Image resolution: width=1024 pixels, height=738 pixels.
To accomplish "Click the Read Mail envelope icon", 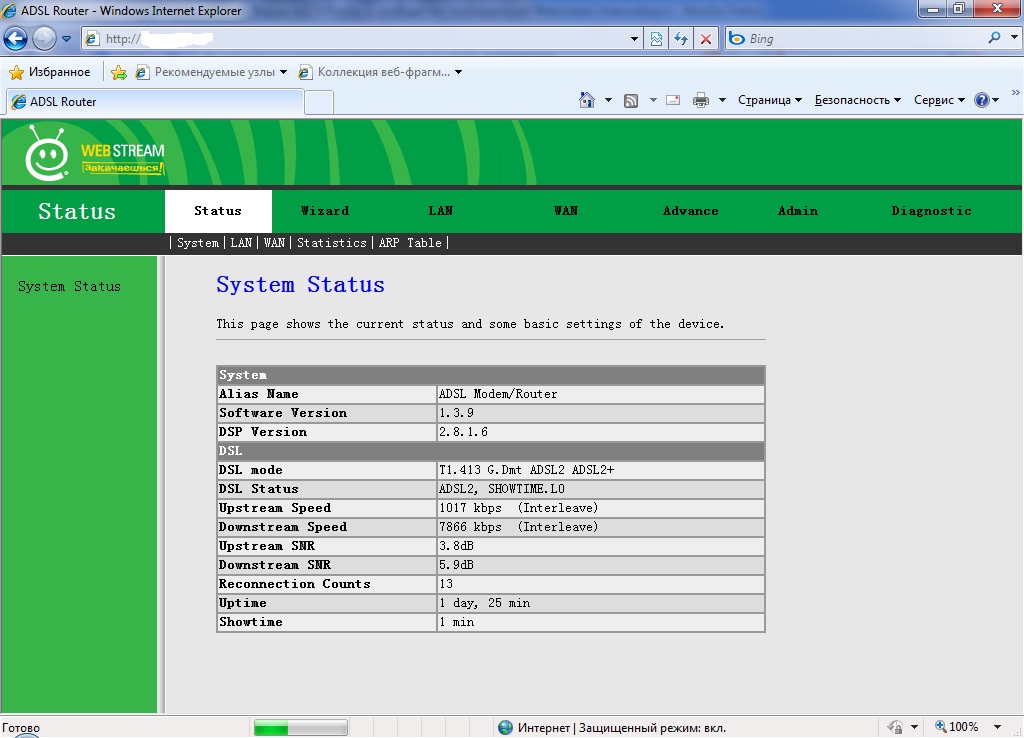I will (x=673, y=100).
